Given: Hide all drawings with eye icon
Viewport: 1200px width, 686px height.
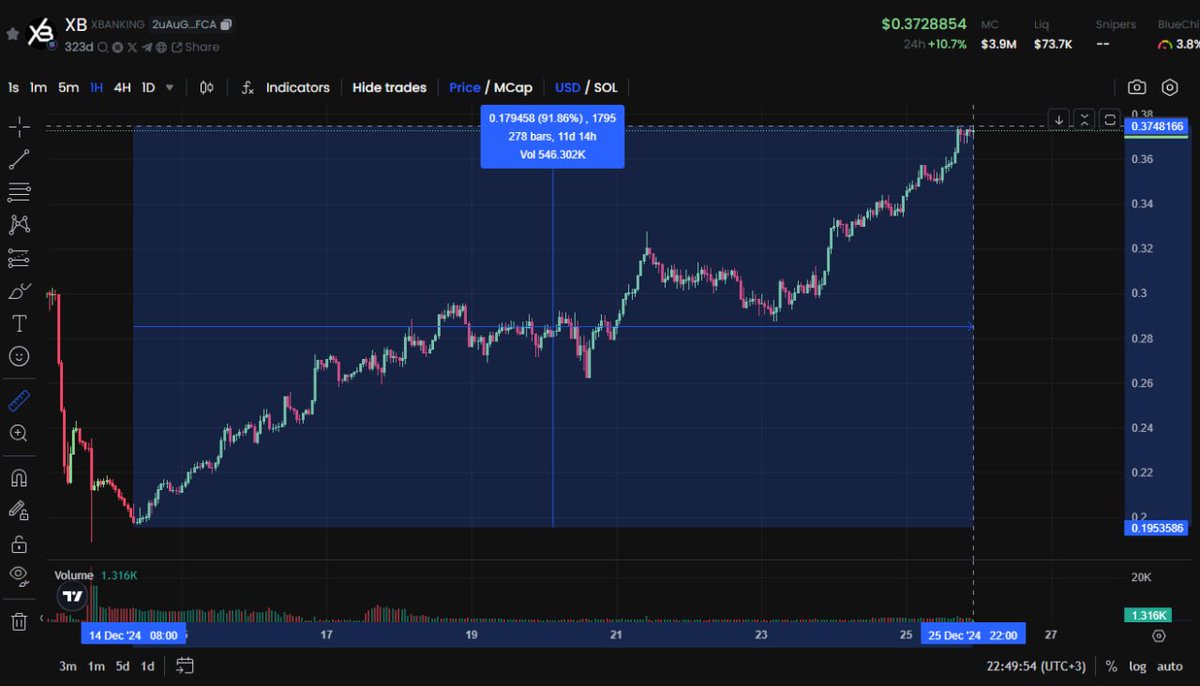Looking at the screenshot, I should (19, 575).
